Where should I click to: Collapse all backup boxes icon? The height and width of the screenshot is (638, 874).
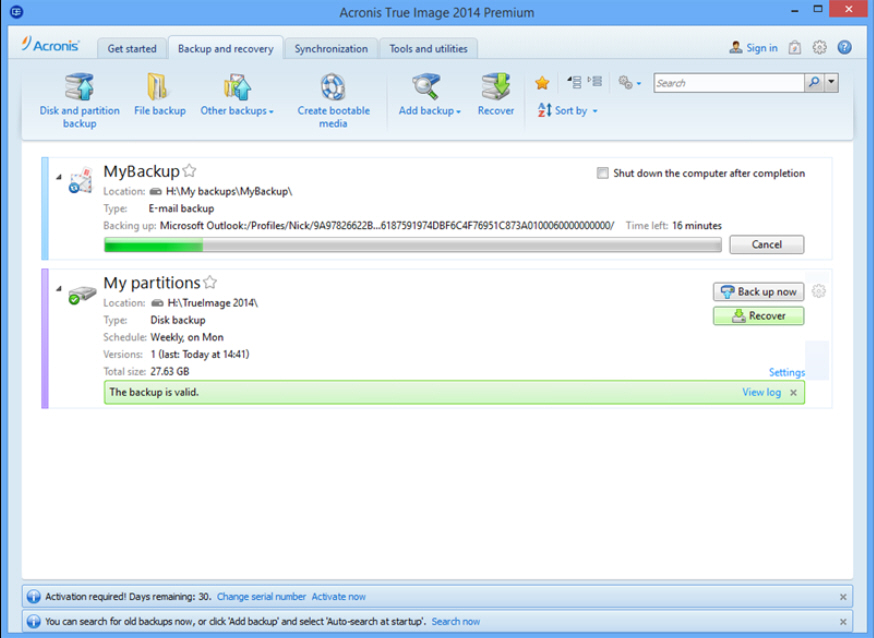click(575, 82)
